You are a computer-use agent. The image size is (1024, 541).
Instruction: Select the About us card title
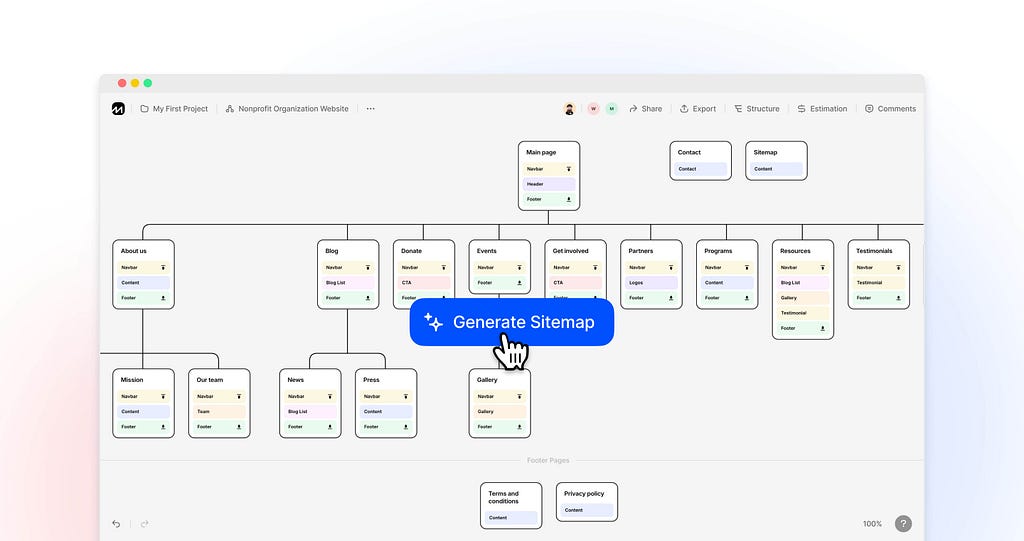tap(134, 251)
